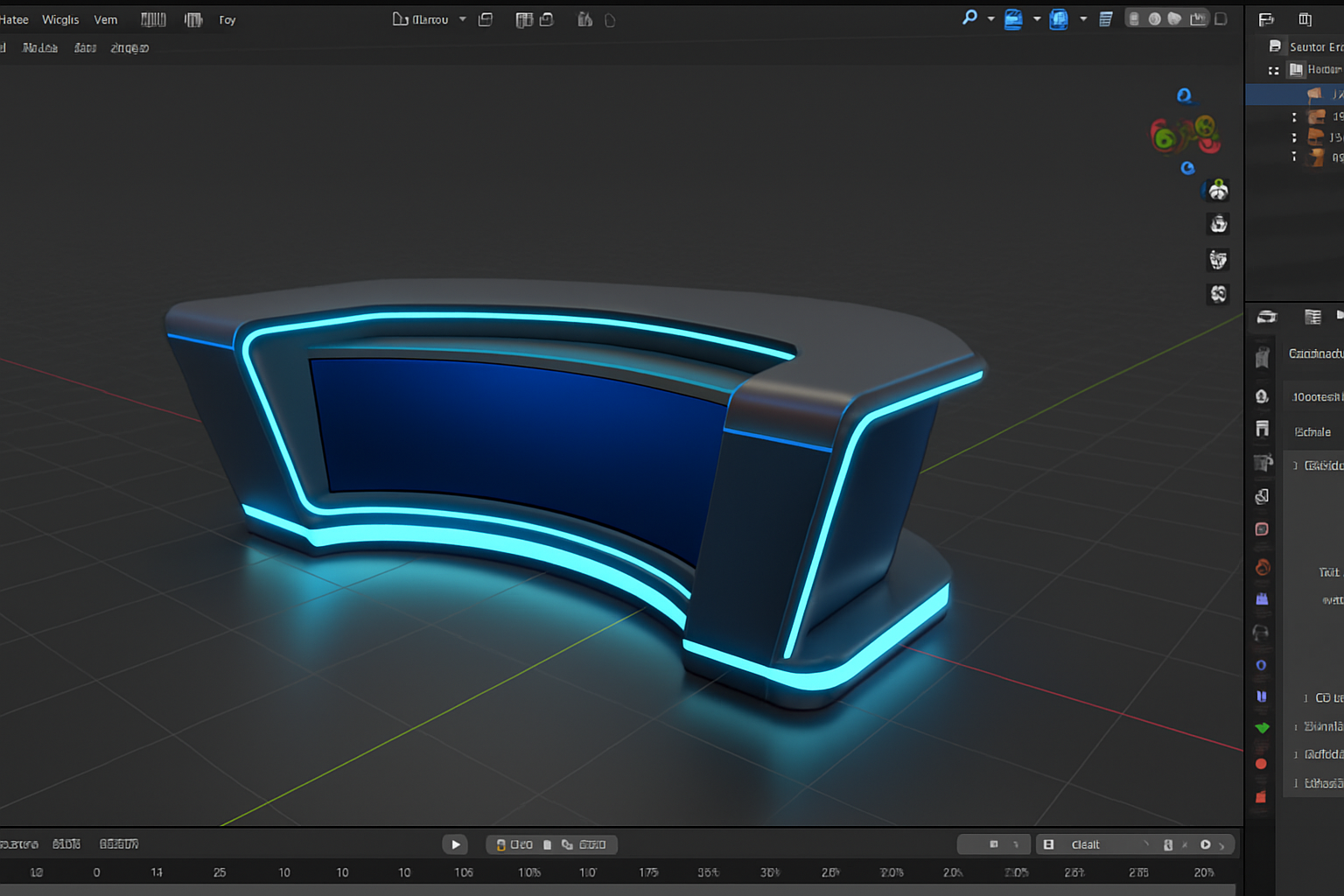Toggle the first blue clapboard-style icon in viewport header
Viewport: 1344px width, 896px height.
point(1013,19)
